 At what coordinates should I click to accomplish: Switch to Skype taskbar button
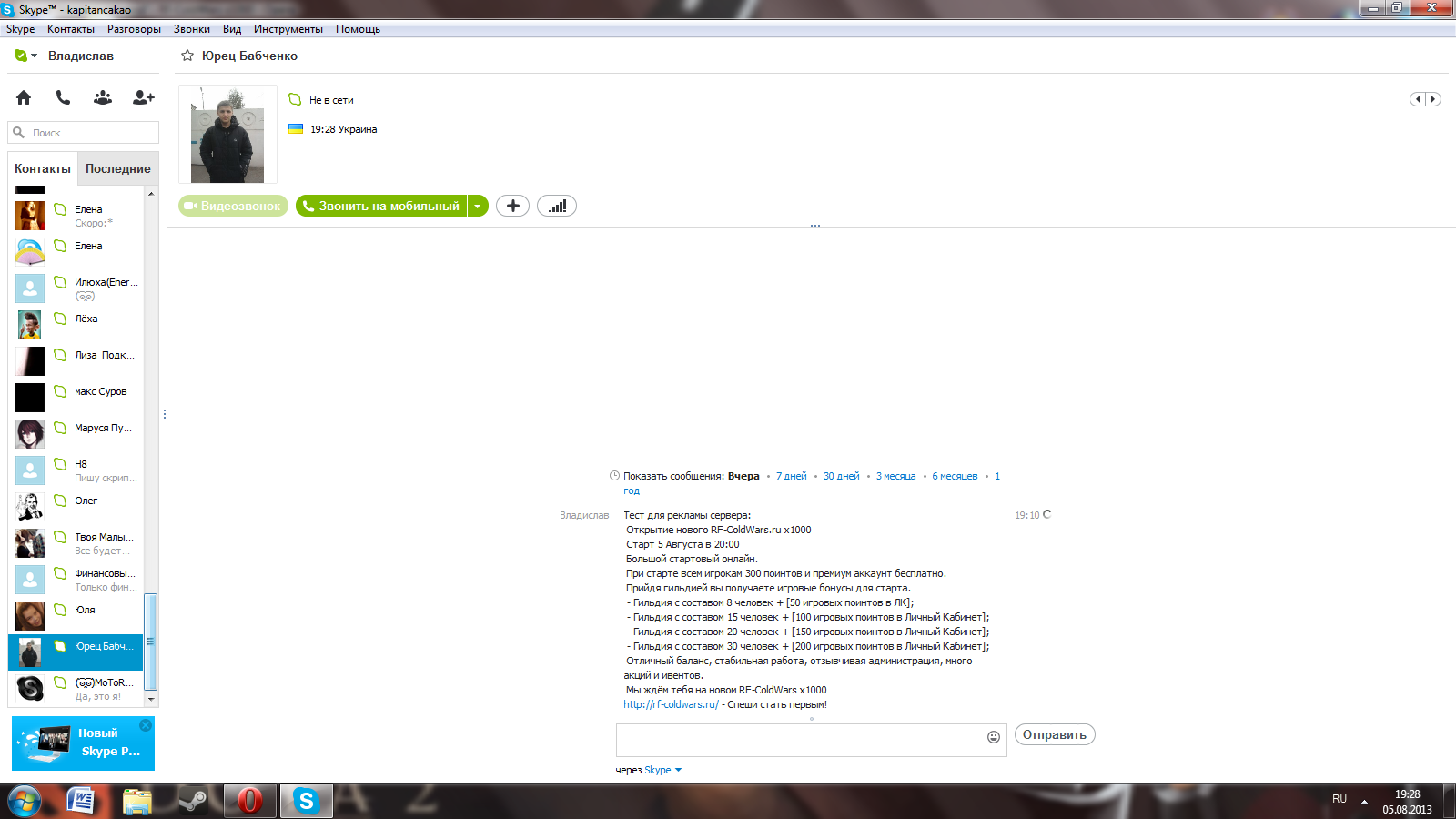(x=306, y=801)
